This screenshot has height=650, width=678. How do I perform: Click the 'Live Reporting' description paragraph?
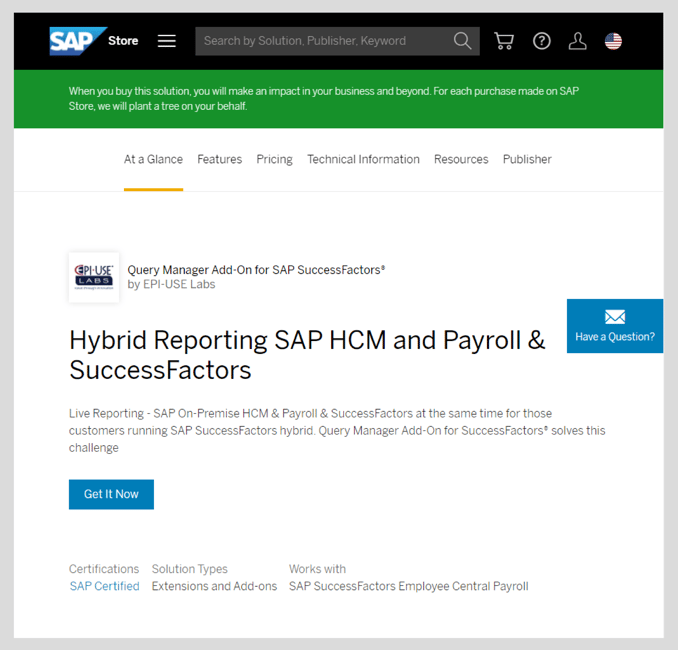click(x=337, y=430)
